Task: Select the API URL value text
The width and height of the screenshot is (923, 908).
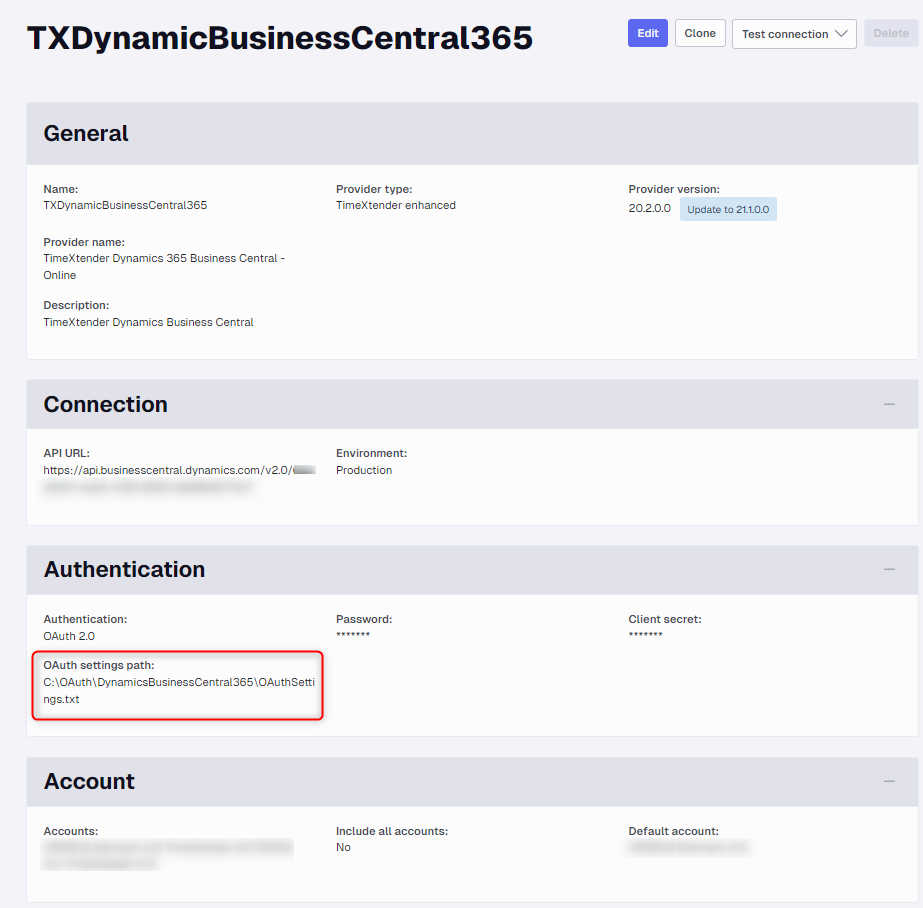Action: [x=180, y=478]
